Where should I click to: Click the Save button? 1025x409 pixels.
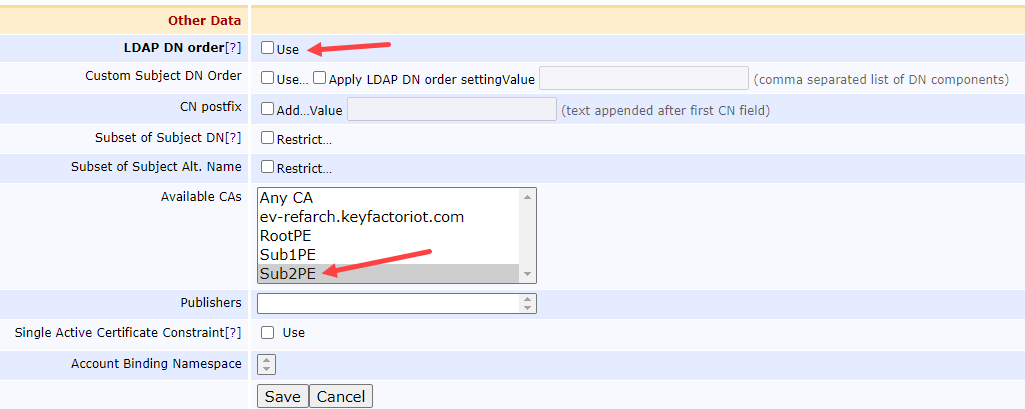click(282, 397)
